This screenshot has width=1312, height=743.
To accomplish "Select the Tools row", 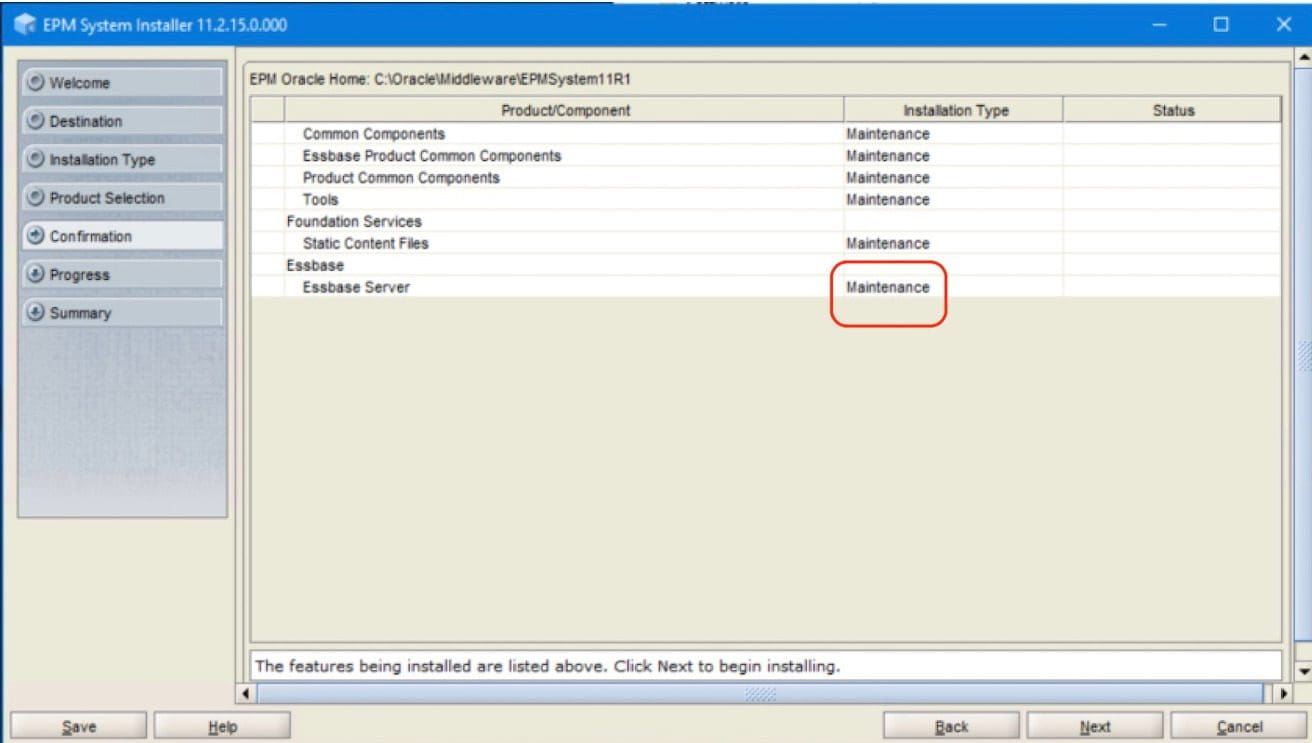I will tap(765, 200).
